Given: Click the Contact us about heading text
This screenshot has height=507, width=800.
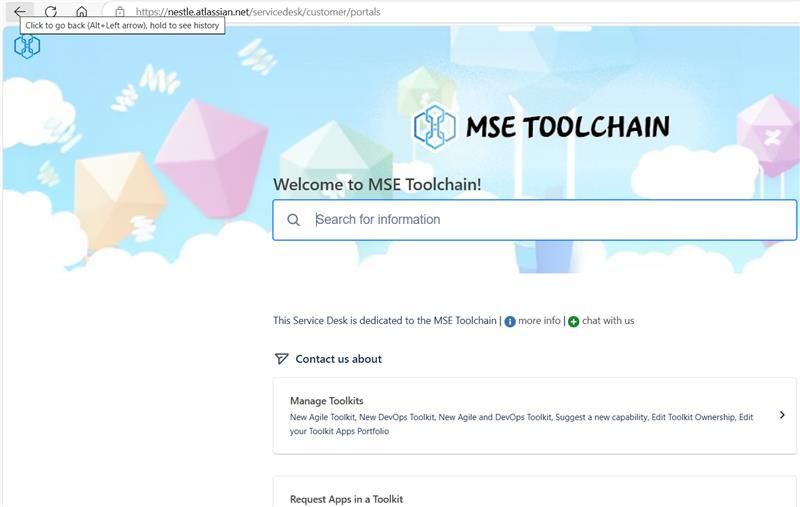Looking at the screenshot, I should click(x=338, y=359).
